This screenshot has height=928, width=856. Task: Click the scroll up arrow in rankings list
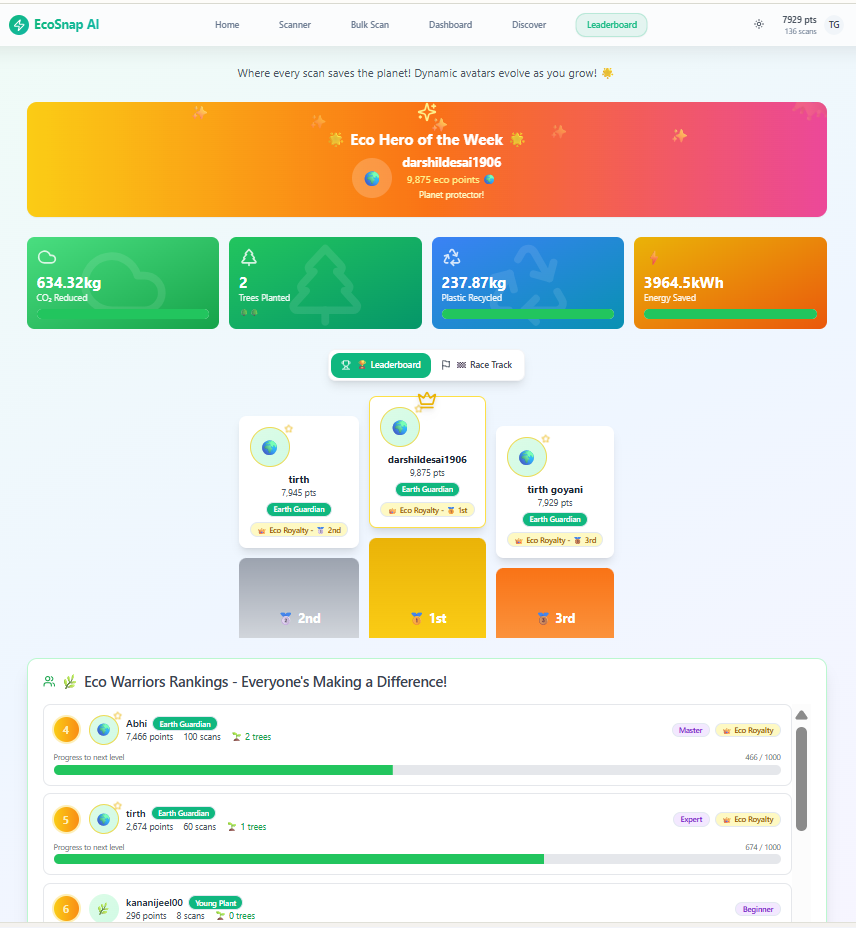coord(801,715)
